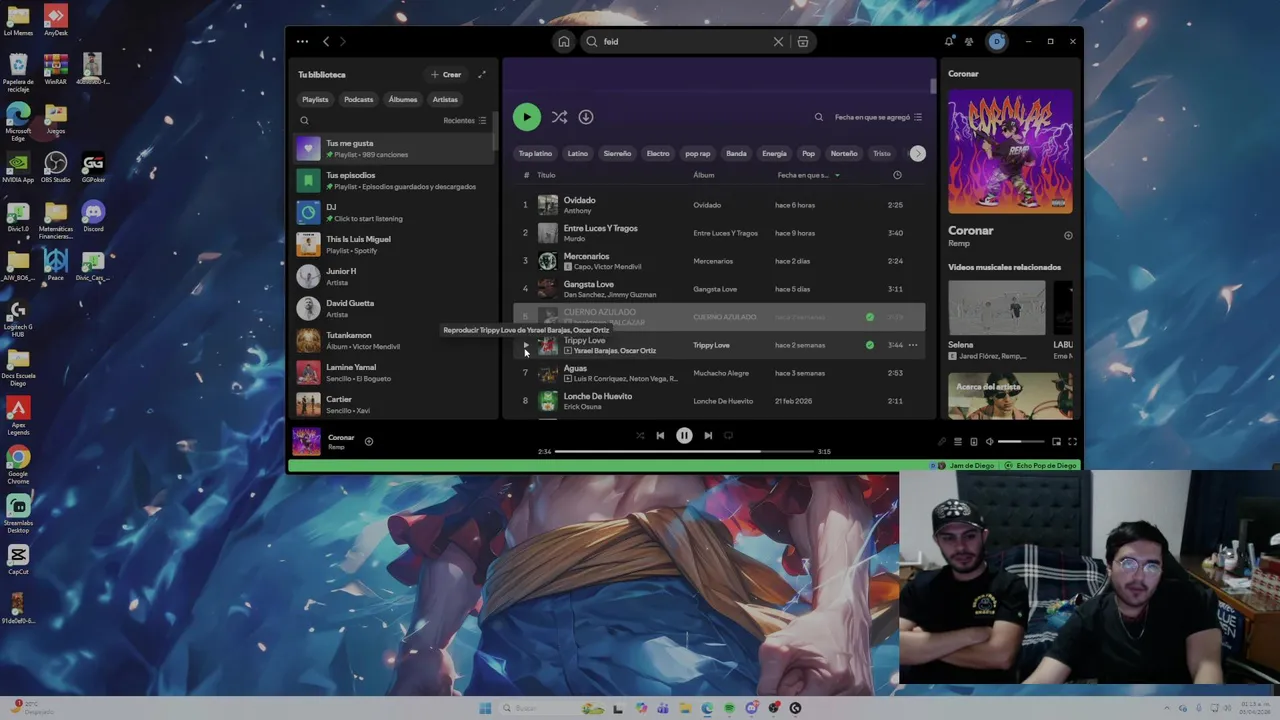The width and height of the screenshot is (1280, 720).
Task: Open This Is Luis Miguel playlist
Action: (x=394, y=244)
